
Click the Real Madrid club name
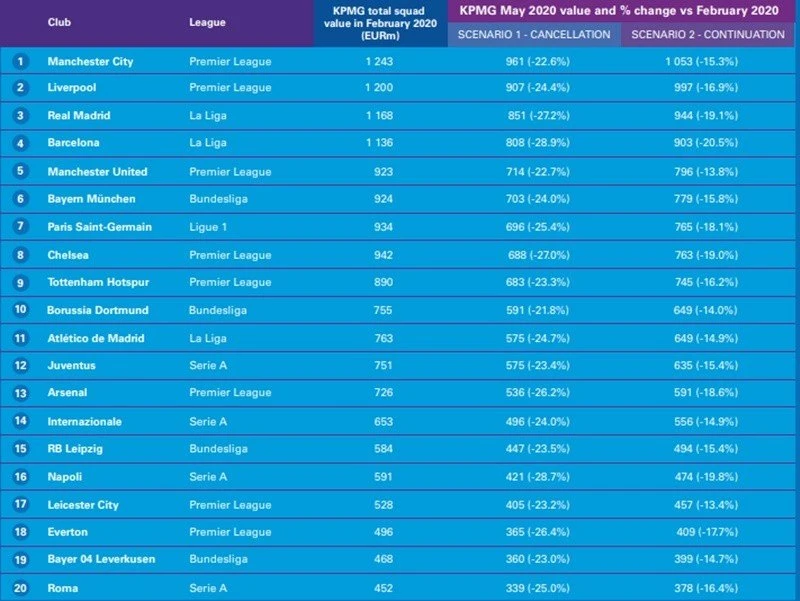(x=79, y=116)
